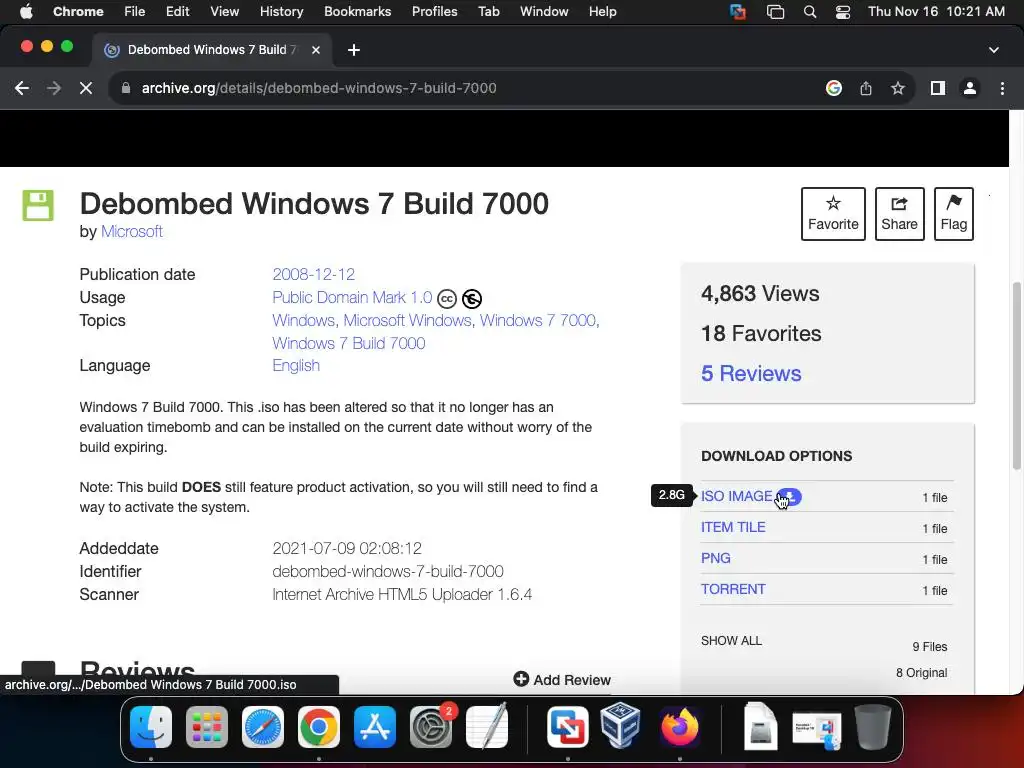Launch Firefox from the Dock
The height and width of the screenshot is (768, 1024).
coord(680,727)
